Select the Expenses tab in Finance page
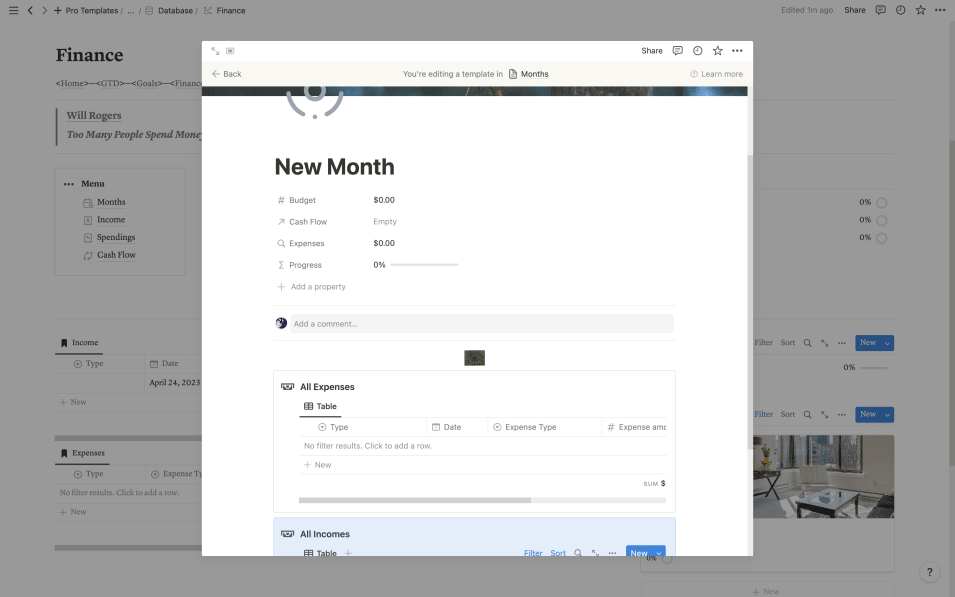955x597 pixels. click(82, 453)
